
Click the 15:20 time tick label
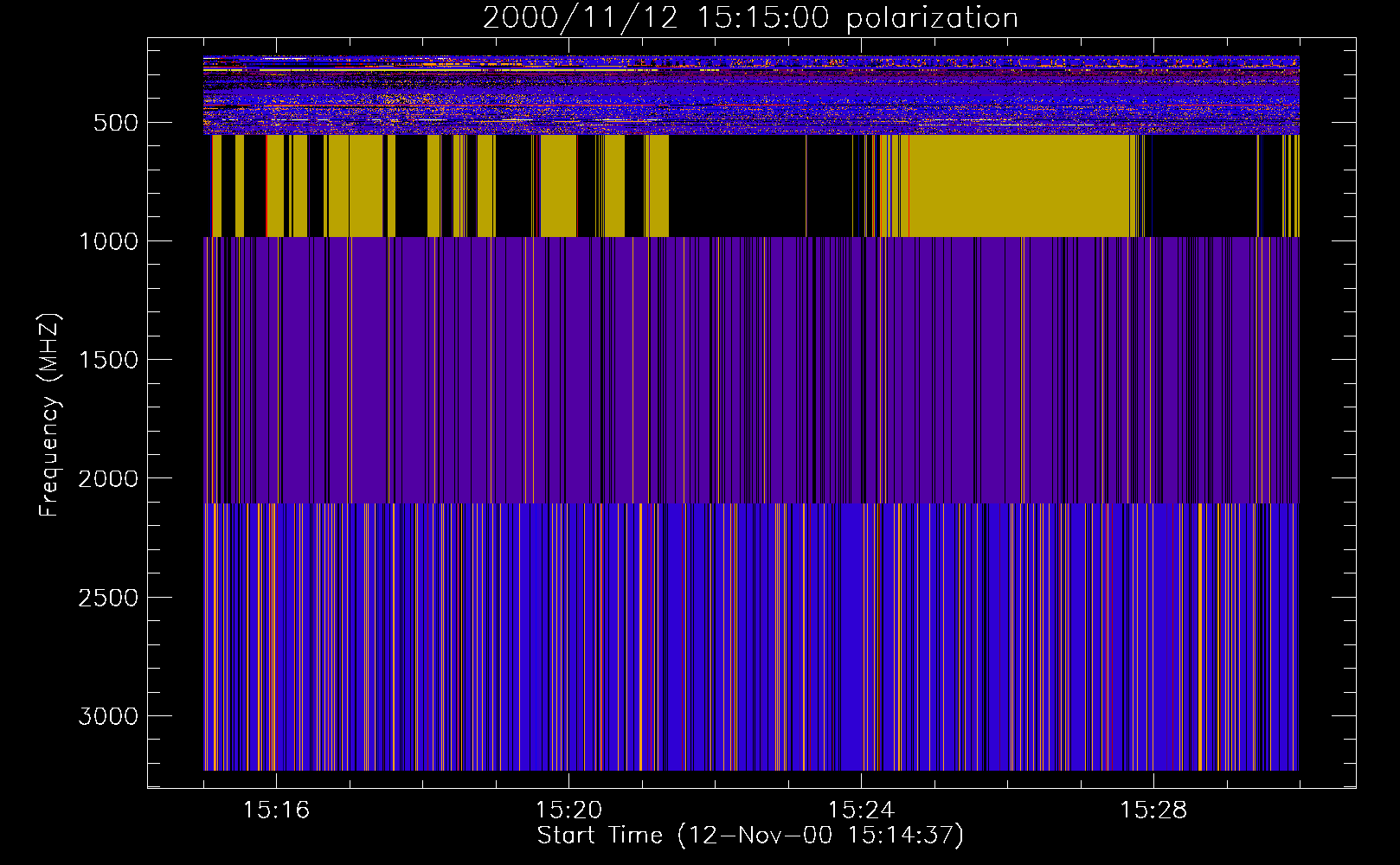click(x=568, y=811)
